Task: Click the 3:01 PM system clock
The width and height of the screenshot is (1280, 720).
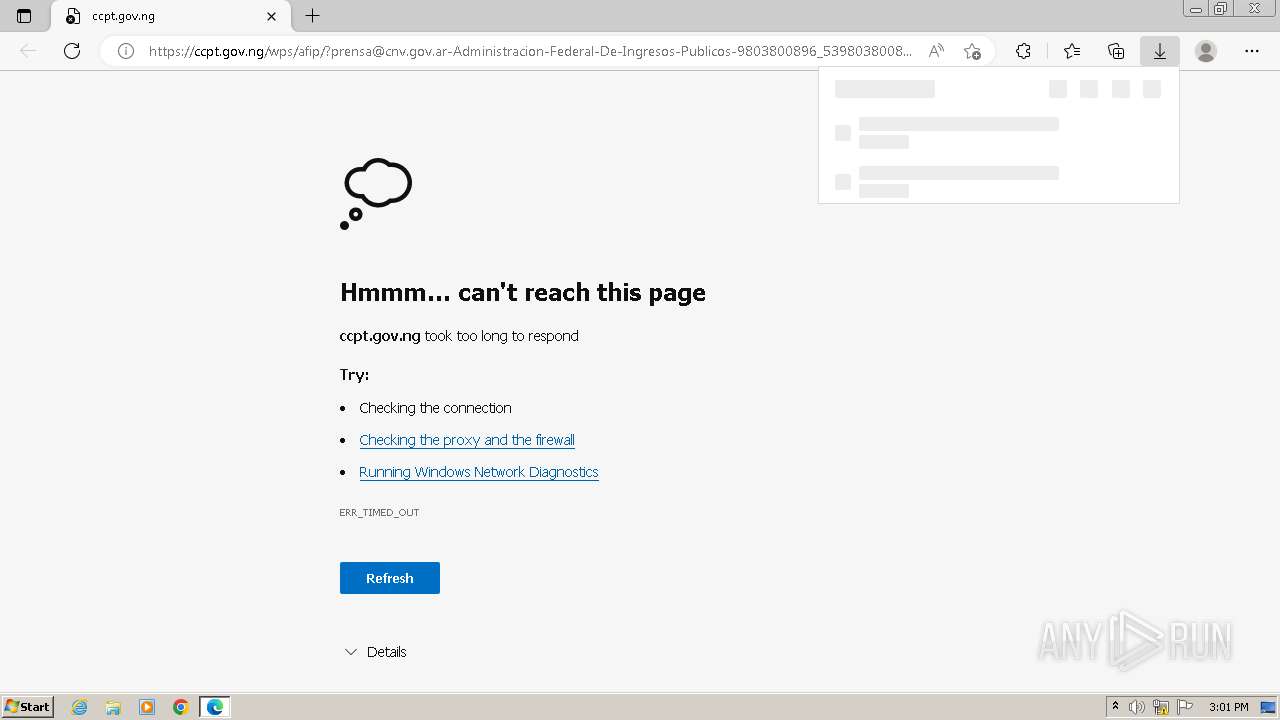Action: (x=1228, y=707)
